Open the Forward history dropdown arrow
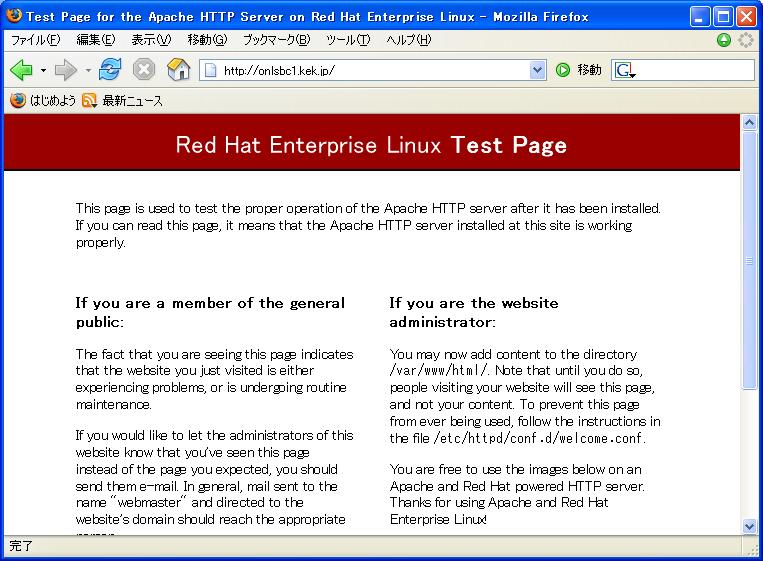 click(x=88, y=71)
